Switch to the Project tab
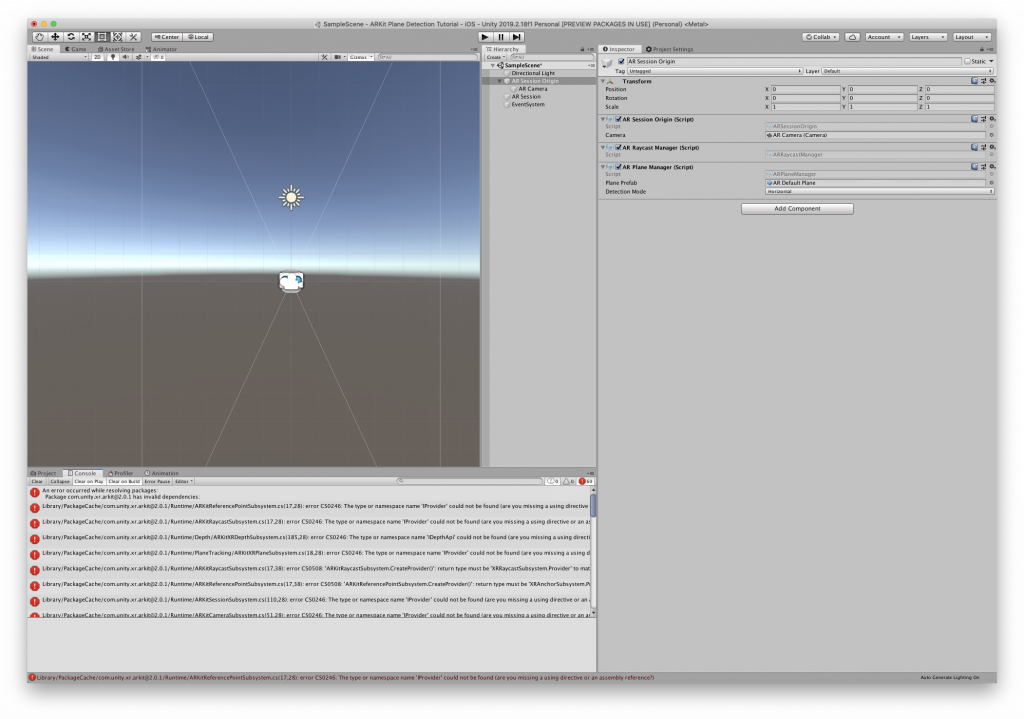Viewport: 1024px width, 719px height. click(44, 473)
